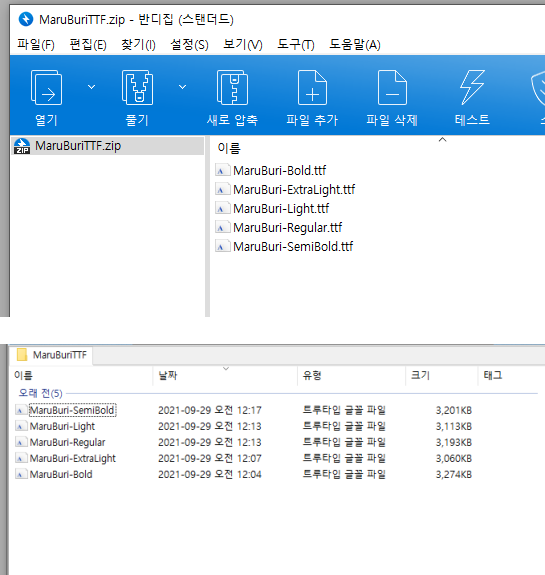This screenshot has height=575, width=545.
Task: Select MaruBuri-Bold.ttf in the archive list
Action: [x=279, y=171]
